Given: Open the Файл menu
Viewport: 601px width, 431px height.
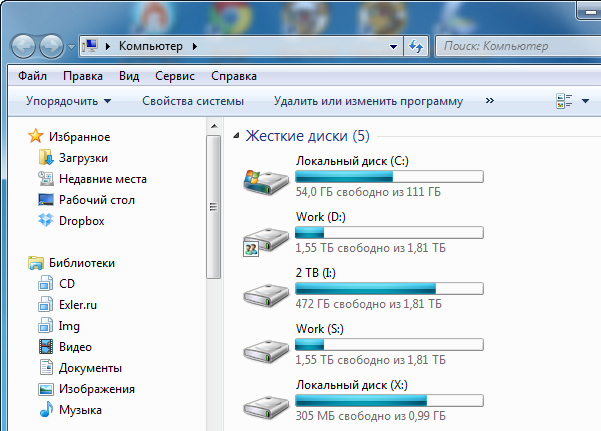Looking at the screenshot, I should click(32, 76).
